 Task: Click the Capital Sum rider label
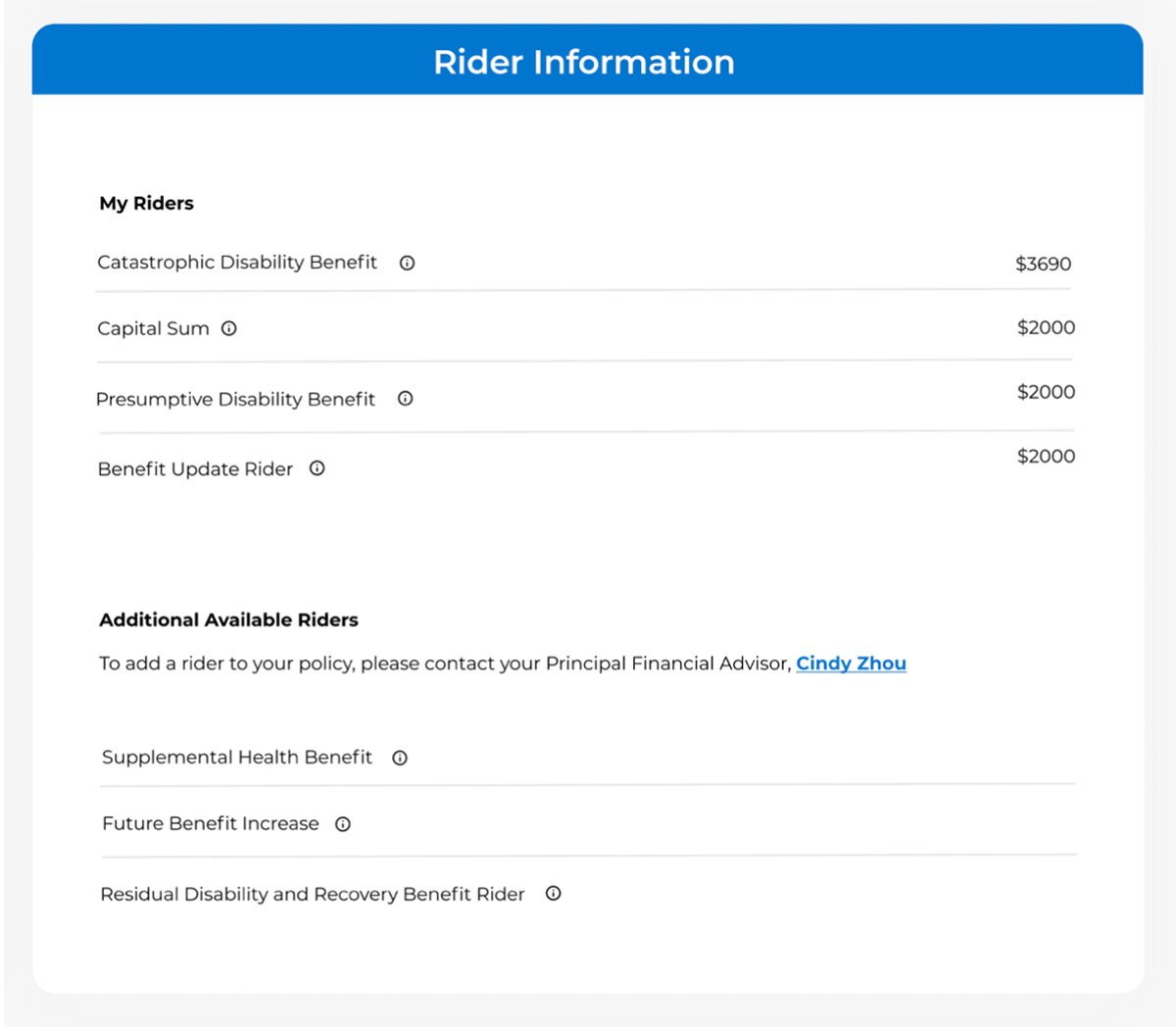[x=153, y=328]
